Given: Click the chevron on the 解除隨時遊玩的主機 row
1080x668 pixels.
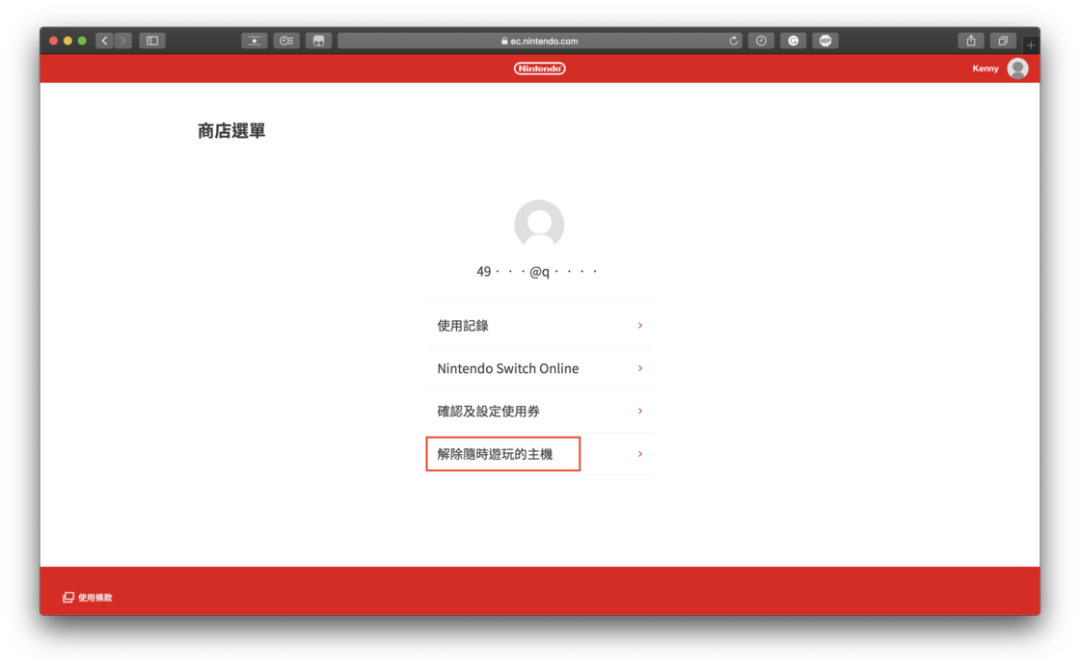Looking at the screenshot, I should pos(640,454).
